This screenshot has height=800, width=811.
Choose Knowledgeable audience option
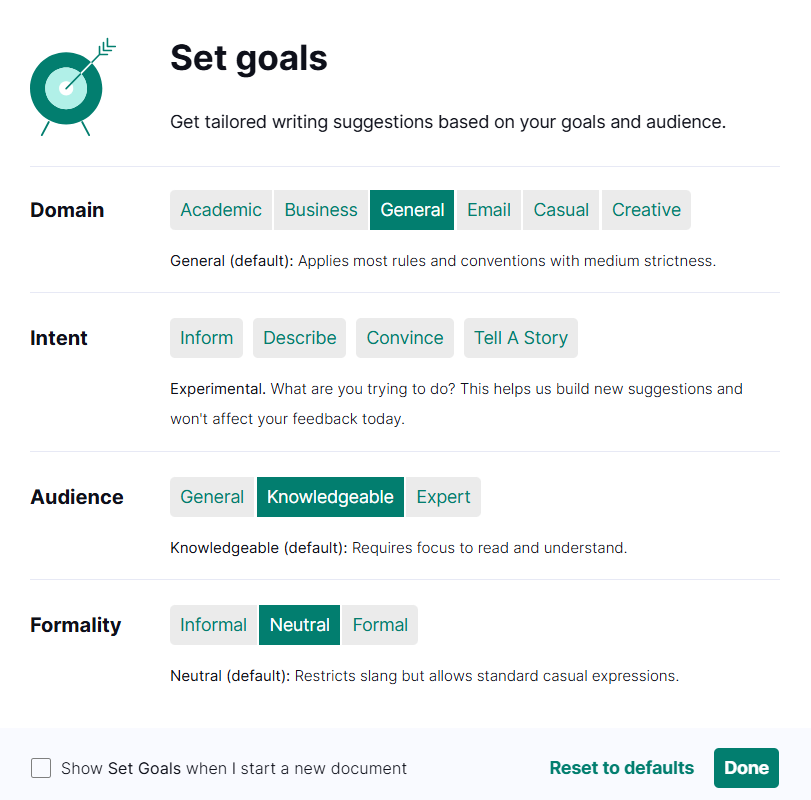pyautogui.click(x=331, y=497)
